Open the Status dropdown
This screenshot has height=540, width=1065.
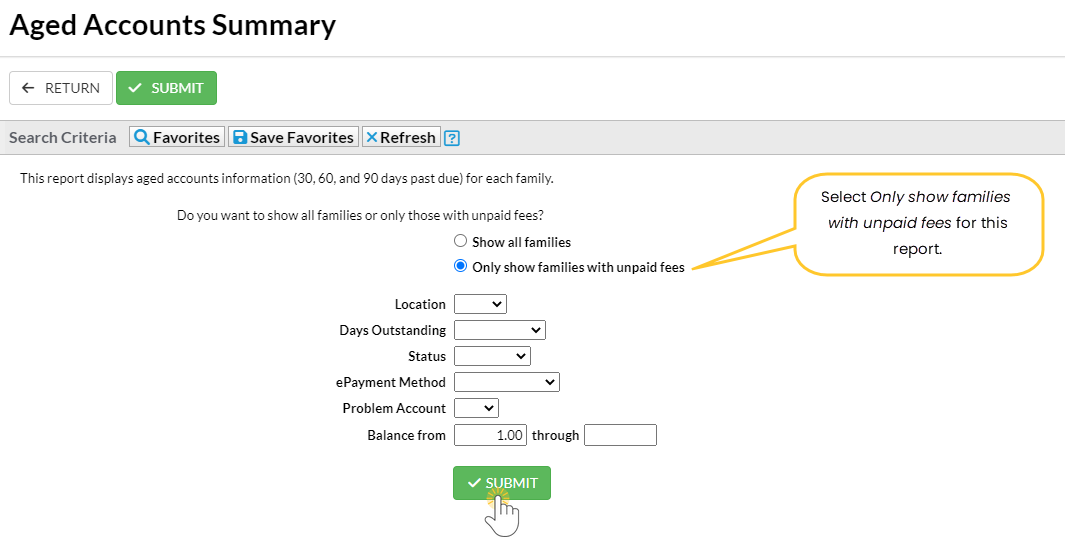492,356
